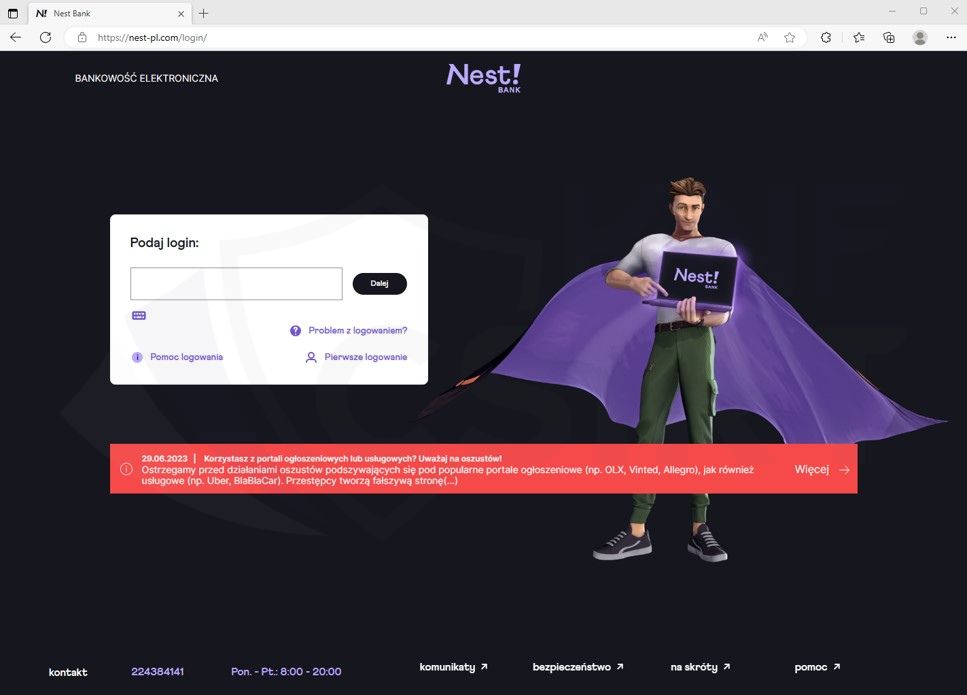The image size is (967, 695).
Task: Open the tab actions menu icon
Action: 12,13
